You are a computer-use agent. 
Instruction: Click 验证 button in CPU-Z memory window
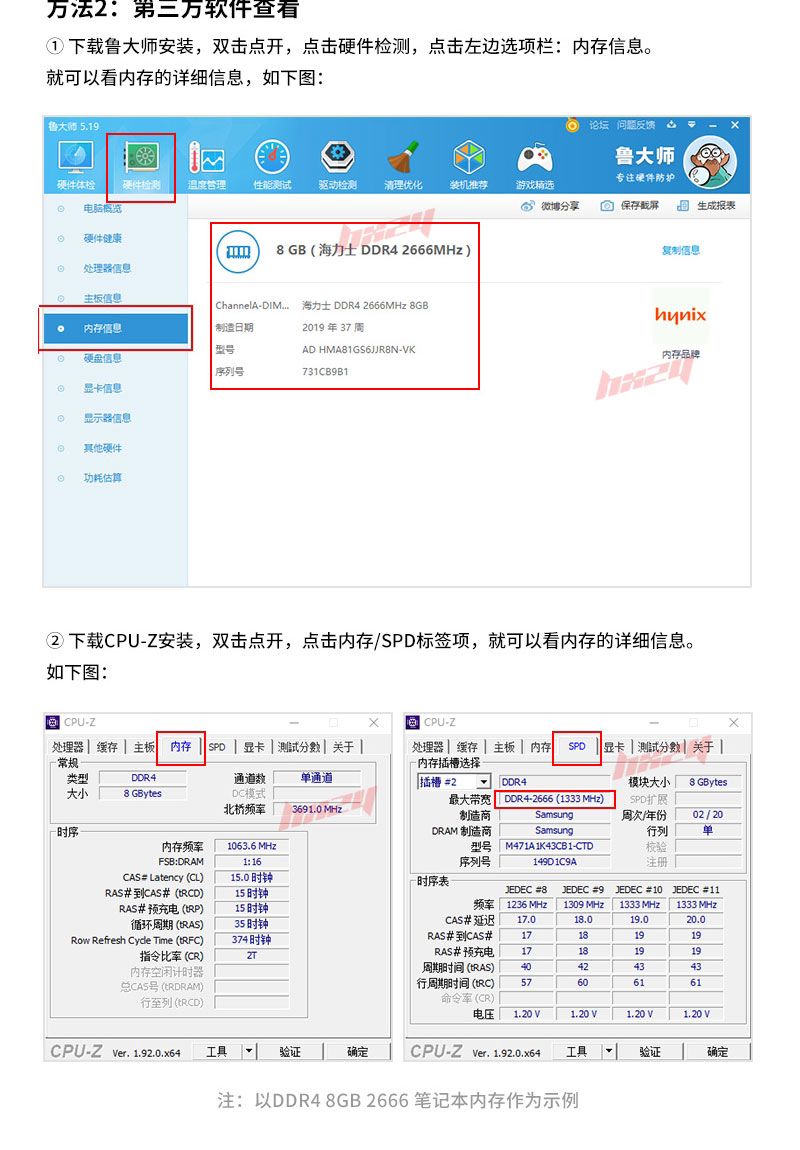pyautogui.click(x=290, y=1052)
